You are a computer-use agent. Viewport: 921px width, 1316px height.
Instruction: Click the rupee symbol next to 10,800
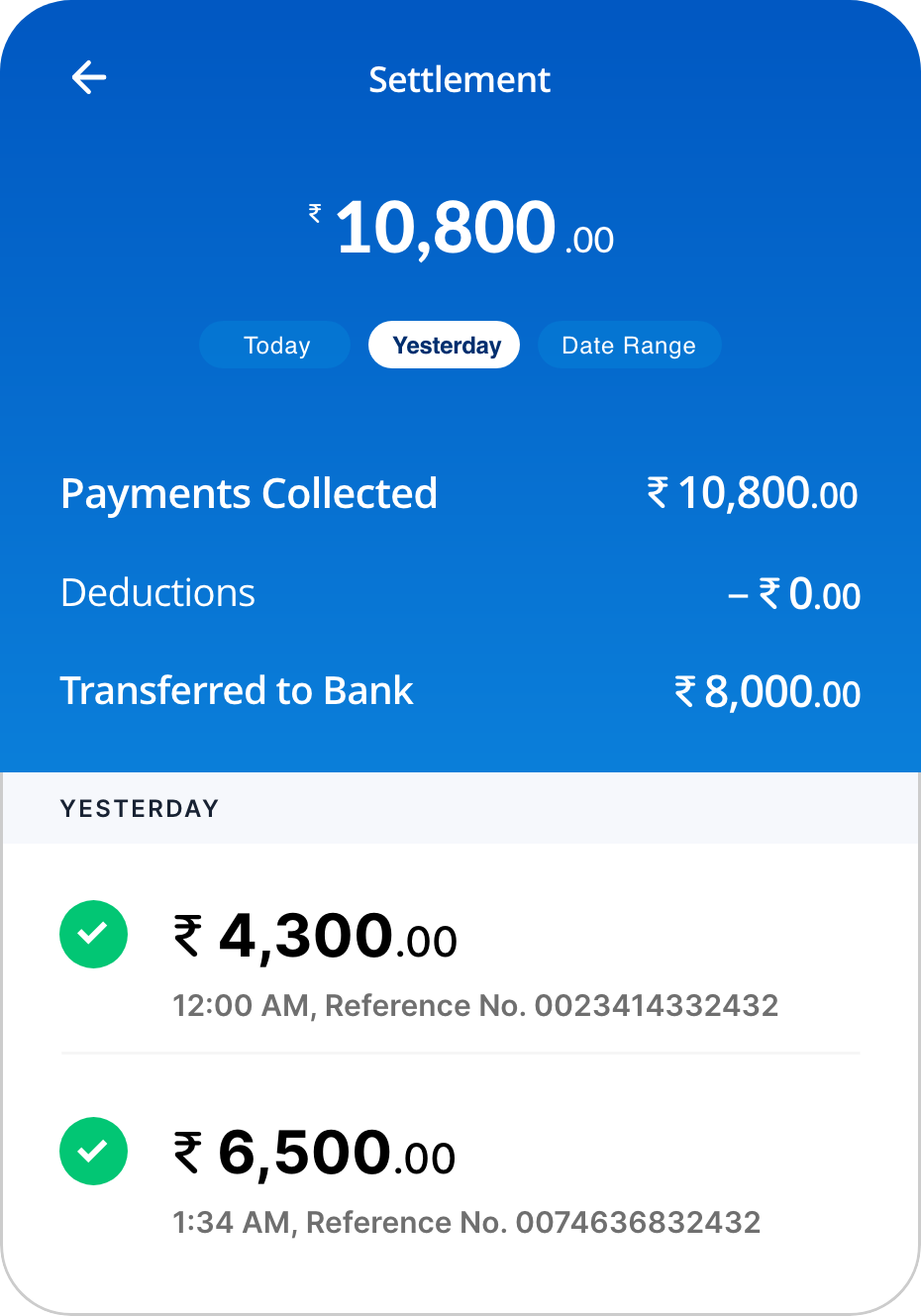[x=313, y=213]
